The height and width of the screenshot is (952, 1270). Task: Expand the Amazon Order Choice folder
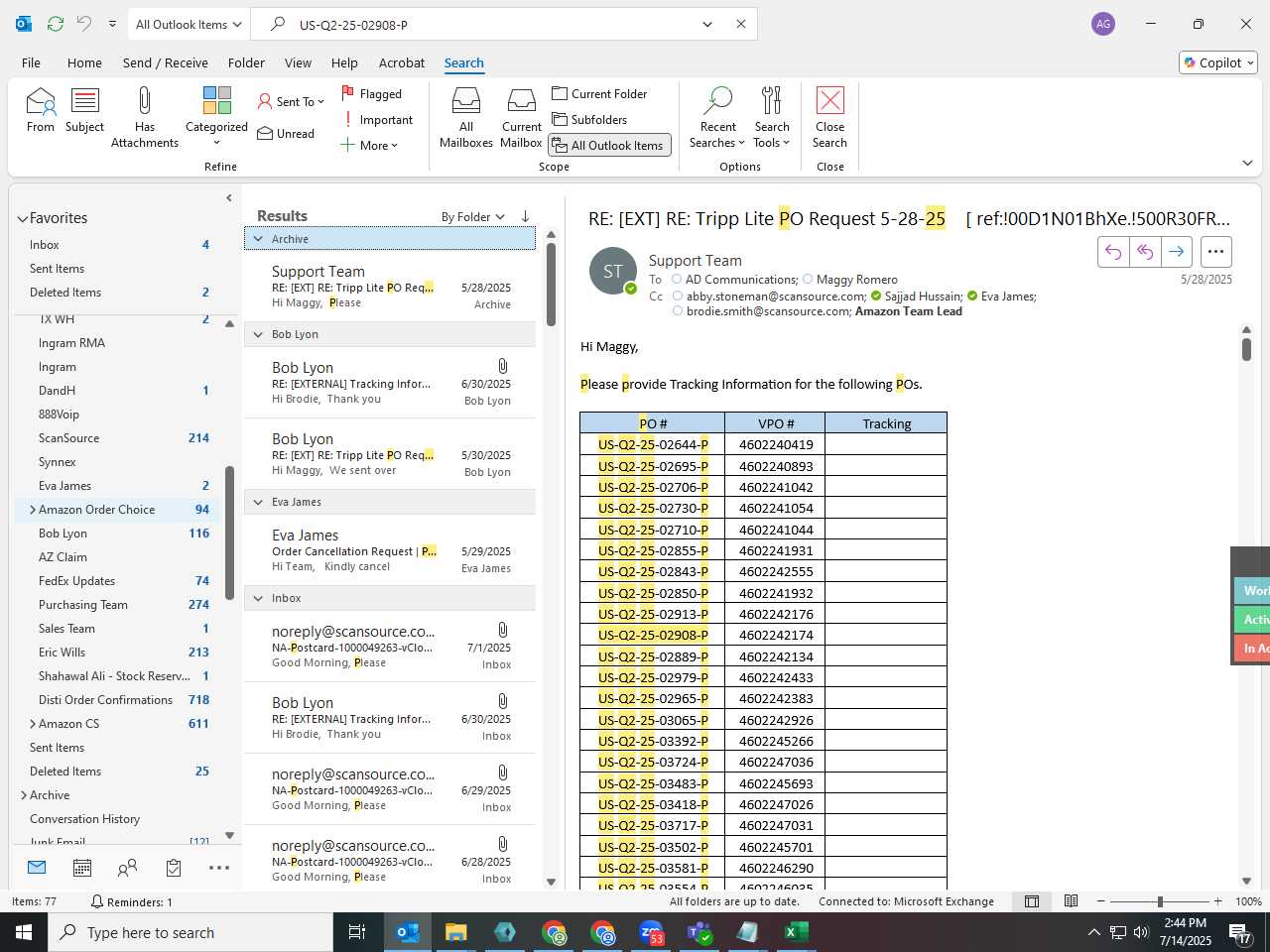(x=33, y=510)
